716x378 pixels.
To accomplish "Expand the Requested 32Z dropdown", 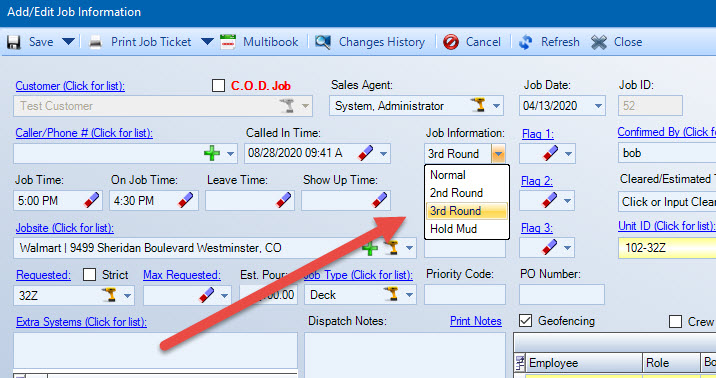I will click(128, 295).
